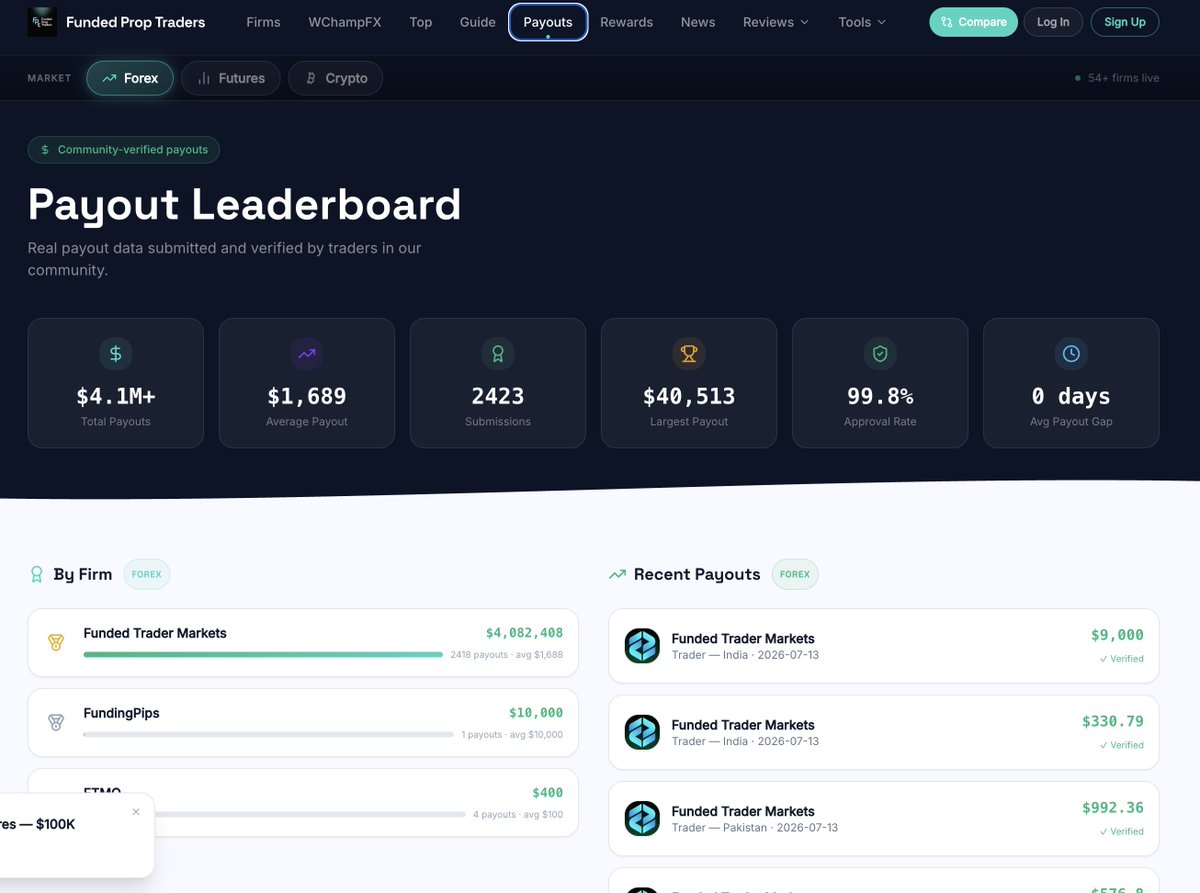Image resolution: width=1200 pixels, height=893 pixels.
Task: Click the Funded Prop Traders site title
Action: 135,22
